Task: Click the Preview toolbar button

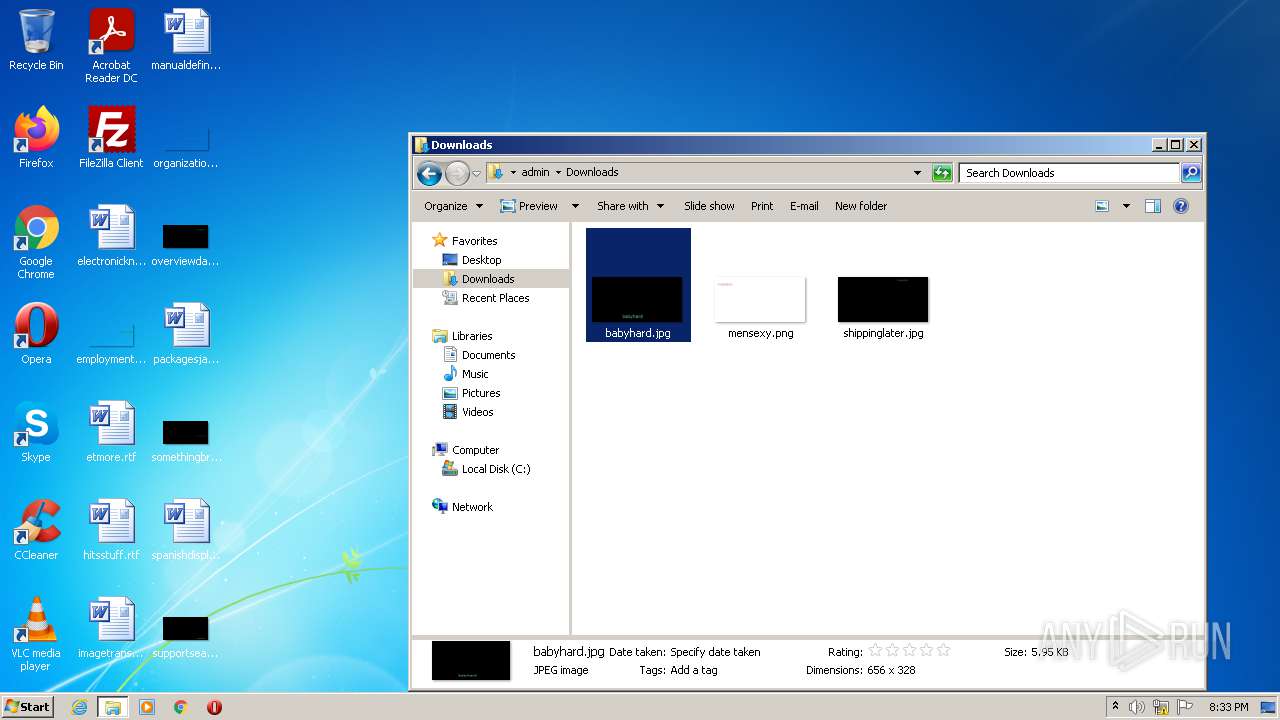Action: (530, 206)
